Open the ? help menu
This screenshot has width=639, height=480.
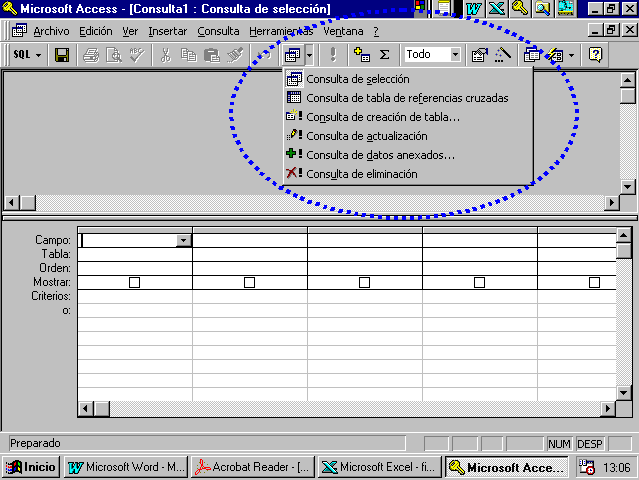point(376,31)
